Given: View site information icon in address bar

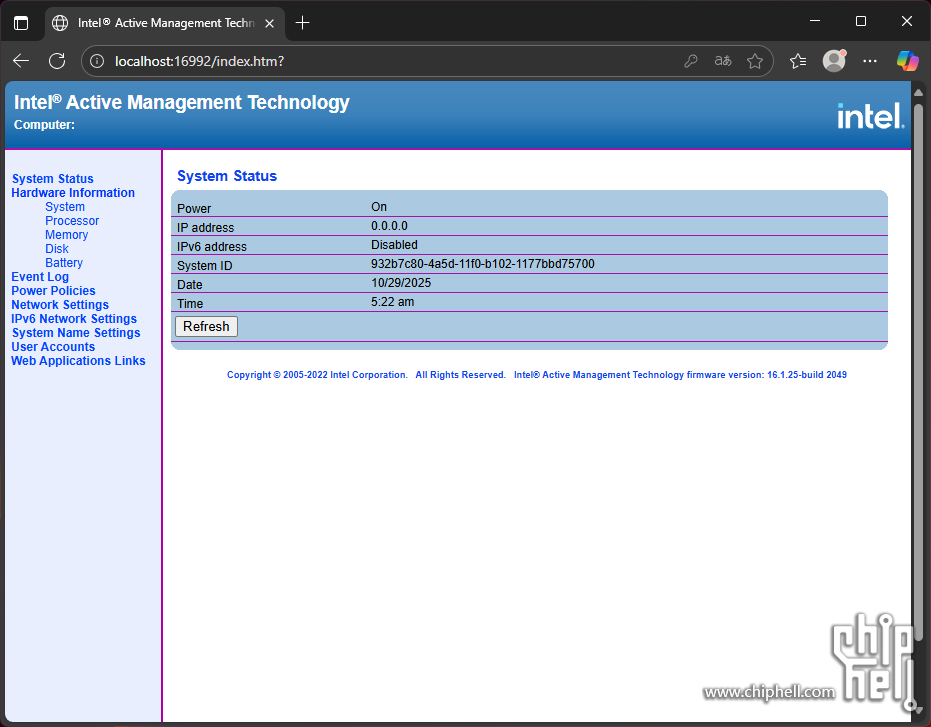Looking at the screenshot, I should pos(97,61).
